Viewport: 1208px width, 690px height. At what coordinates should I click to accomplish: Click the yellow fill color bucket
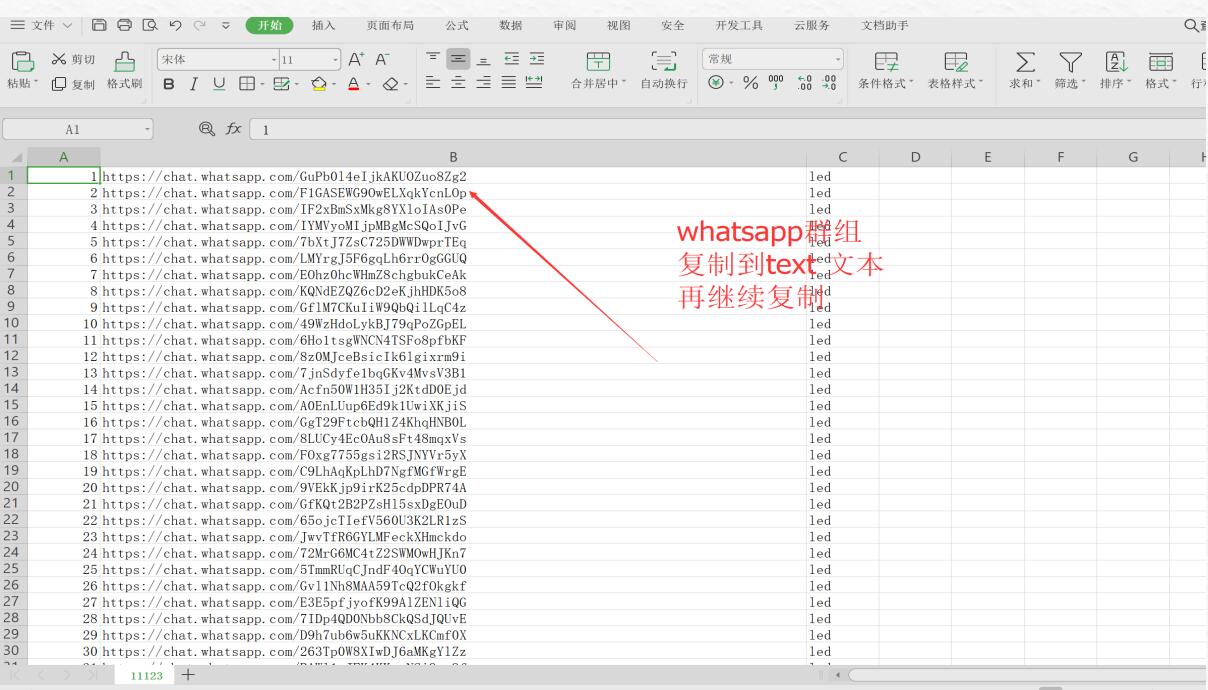tap(317, 84)
